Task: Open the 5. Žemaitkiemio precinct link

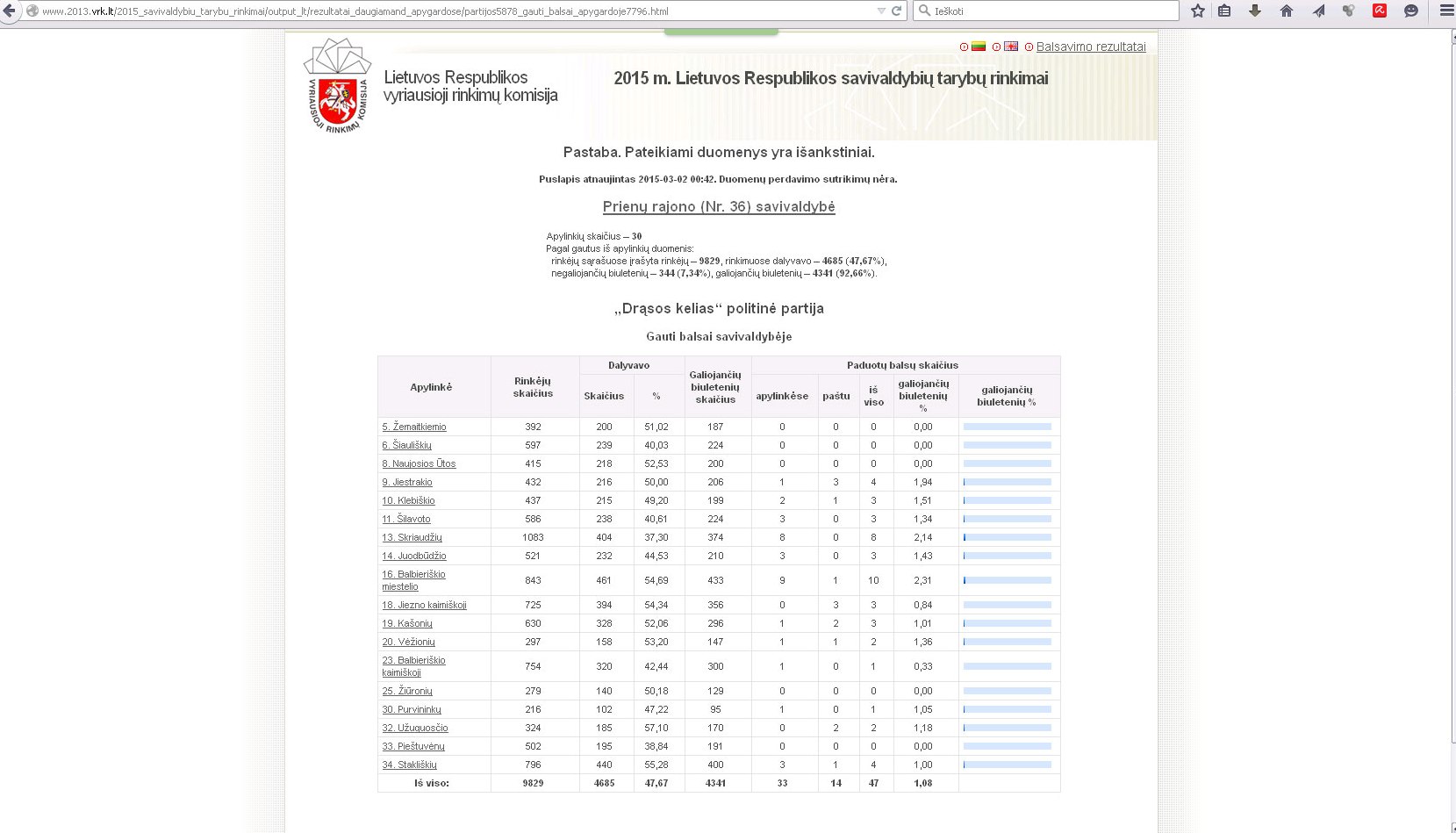Action: (414, 427)
